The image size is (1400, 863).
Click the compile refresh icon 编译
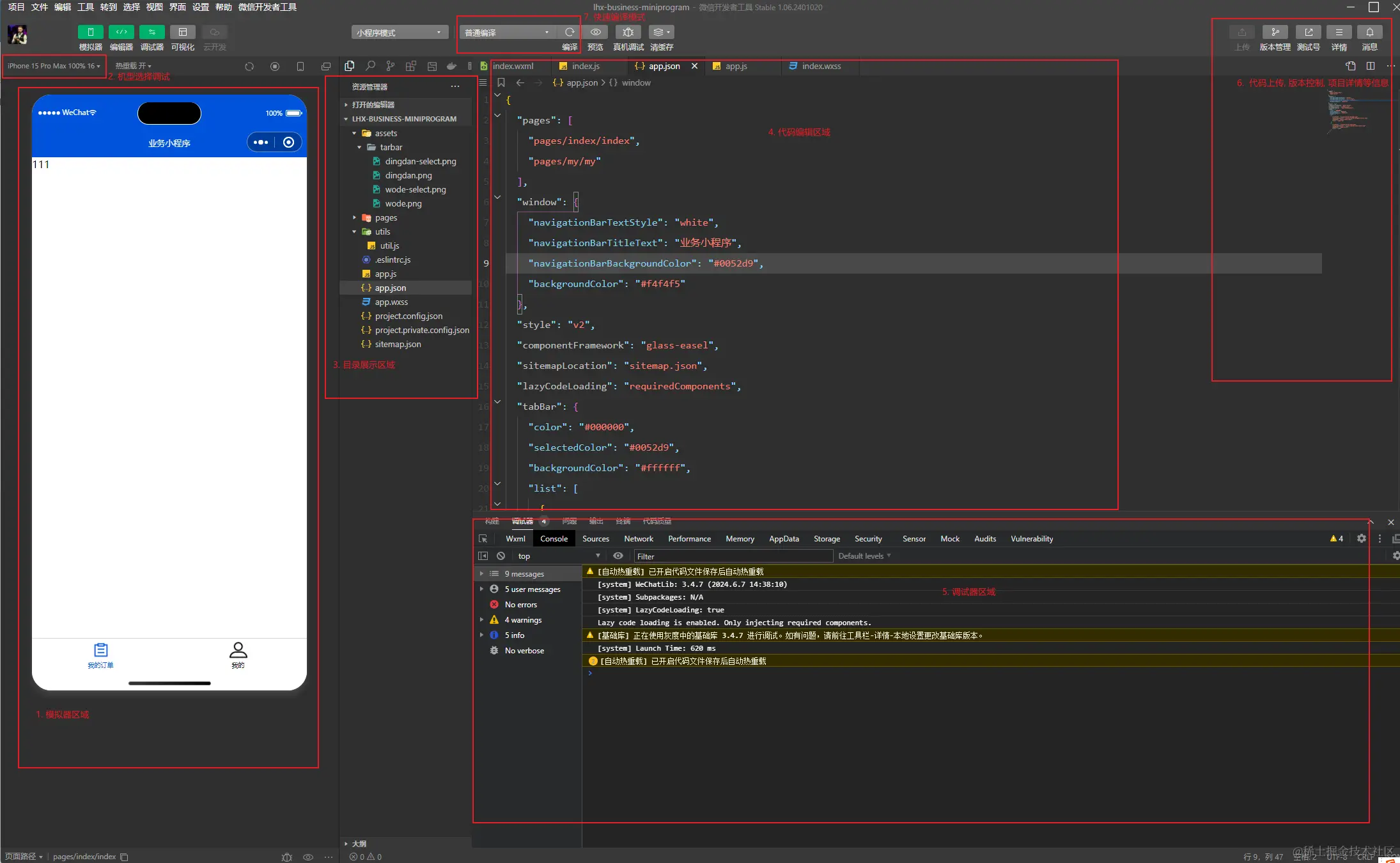569,32
